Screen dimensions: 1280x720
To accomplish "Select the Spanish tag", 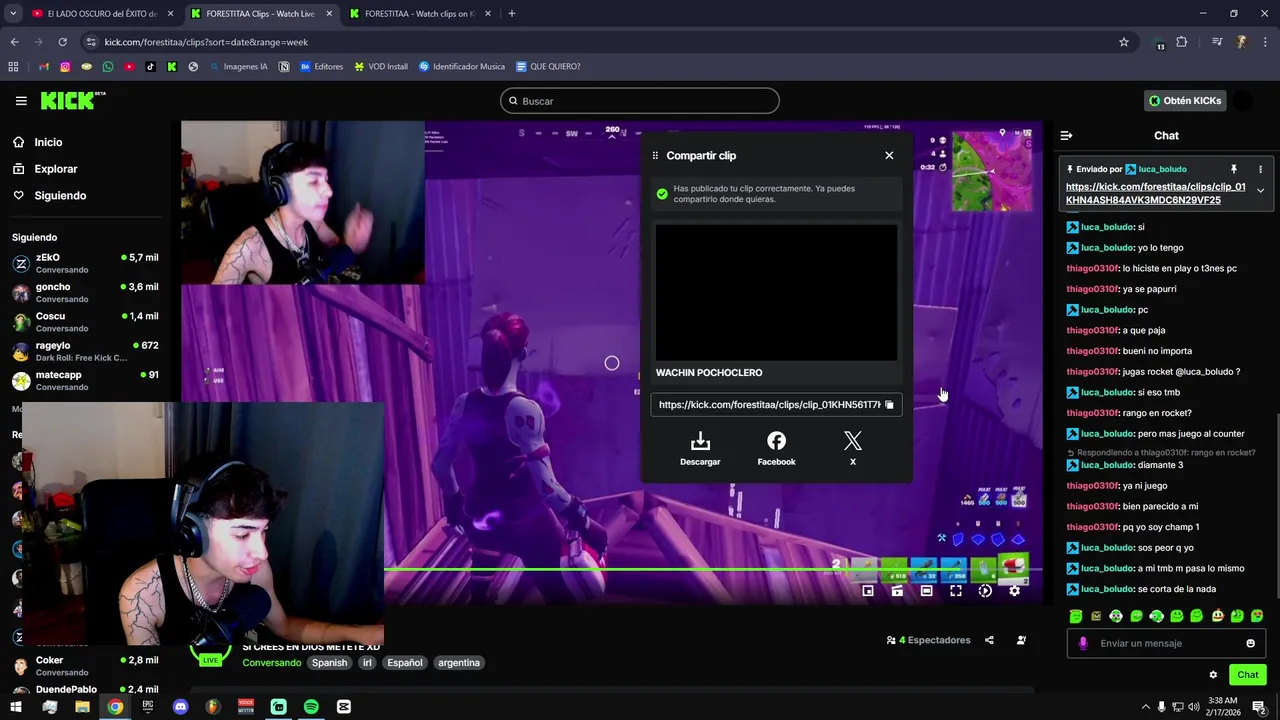I will (329, 663).
